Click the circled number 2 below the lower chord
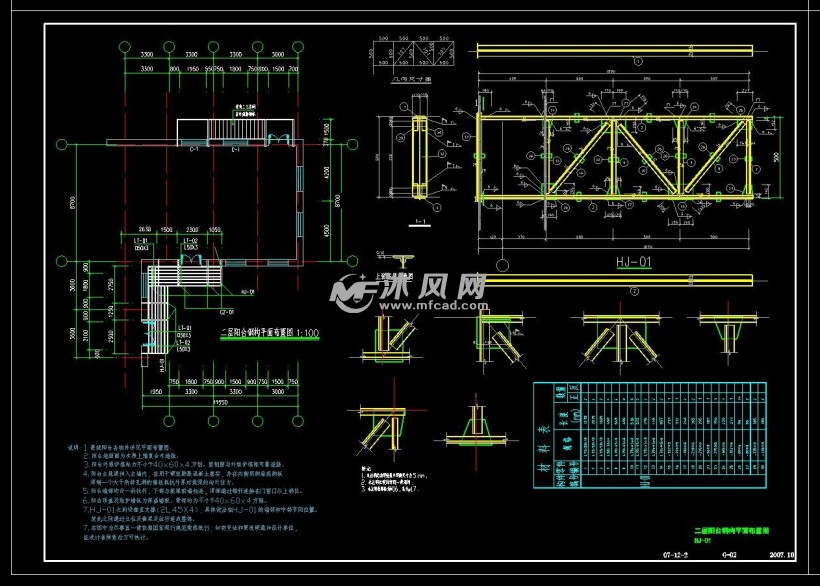This screenshot has width=820, height=586. click(634, 291)
